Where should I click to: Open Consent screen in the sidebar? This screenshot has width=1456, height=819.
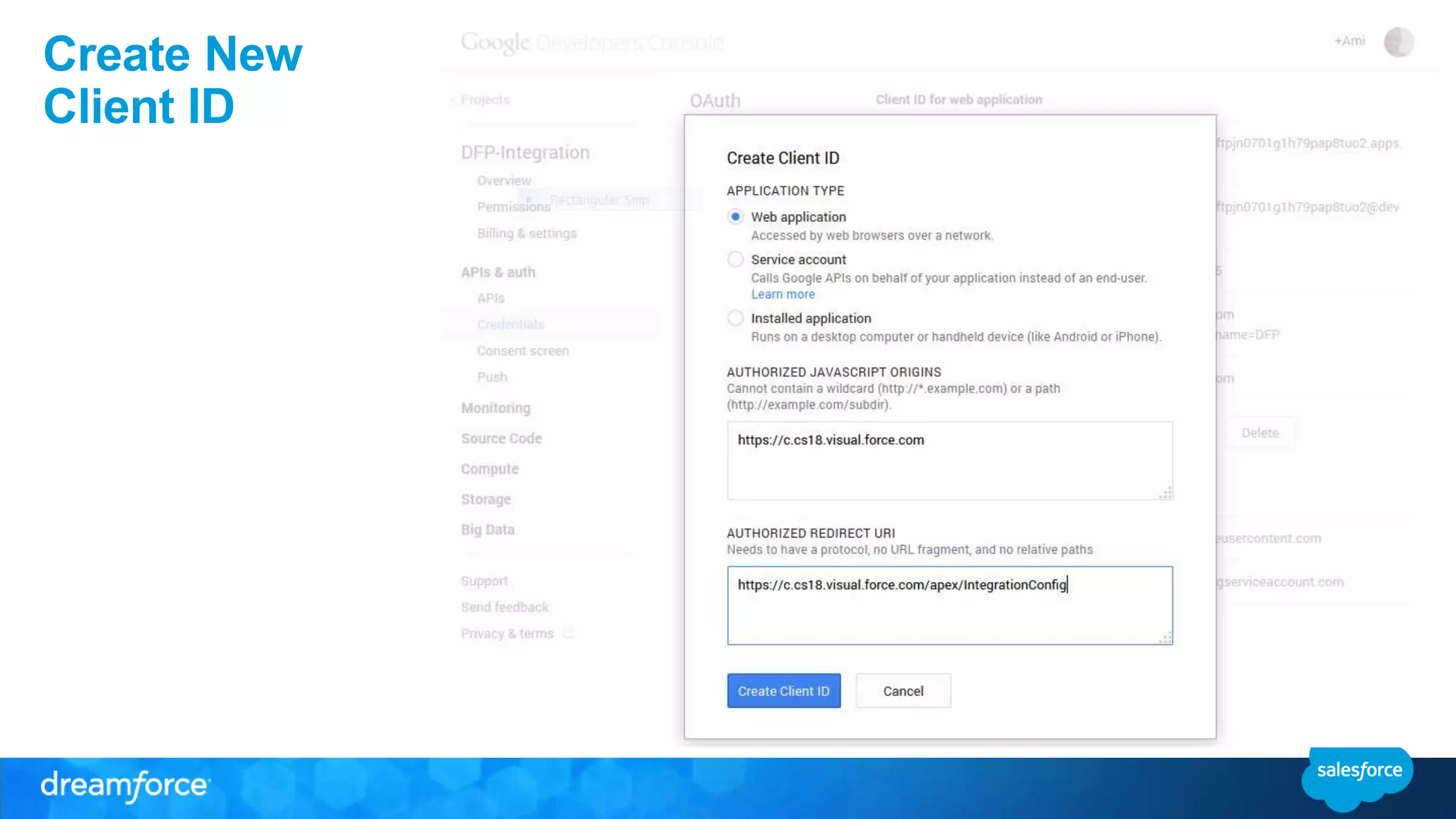tap(523, 350)
